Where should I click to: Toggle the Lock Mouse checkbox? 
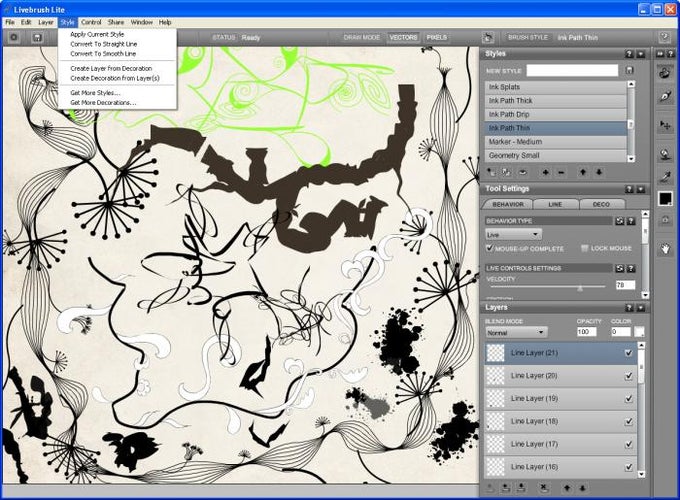[x=585, y=248]
